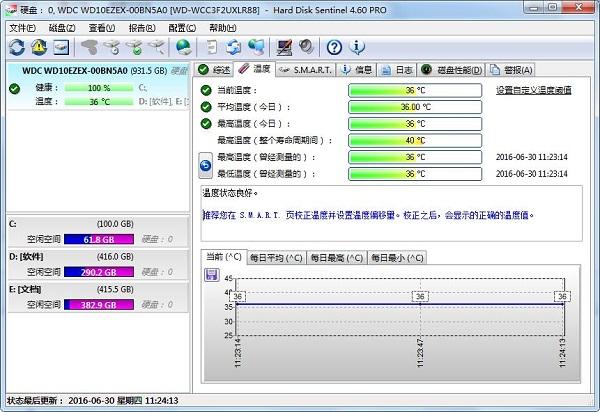This screenshot has width=600, height=412.
Task: Select the 每日最小 (^C) graph tab
Action: (x=397, y=258)
